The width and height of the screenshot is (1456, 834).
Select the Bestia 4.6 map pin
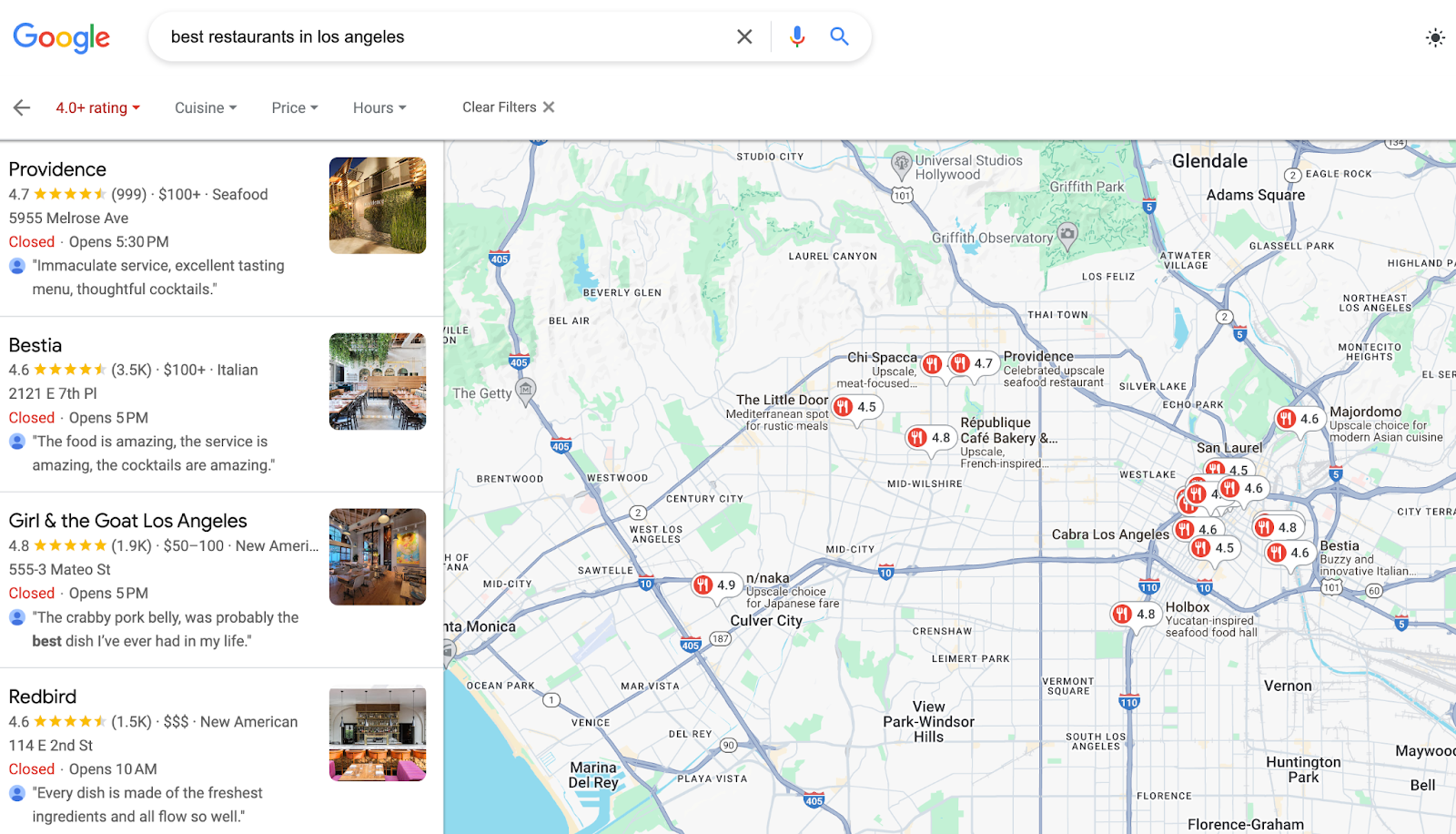point(1289,553)
